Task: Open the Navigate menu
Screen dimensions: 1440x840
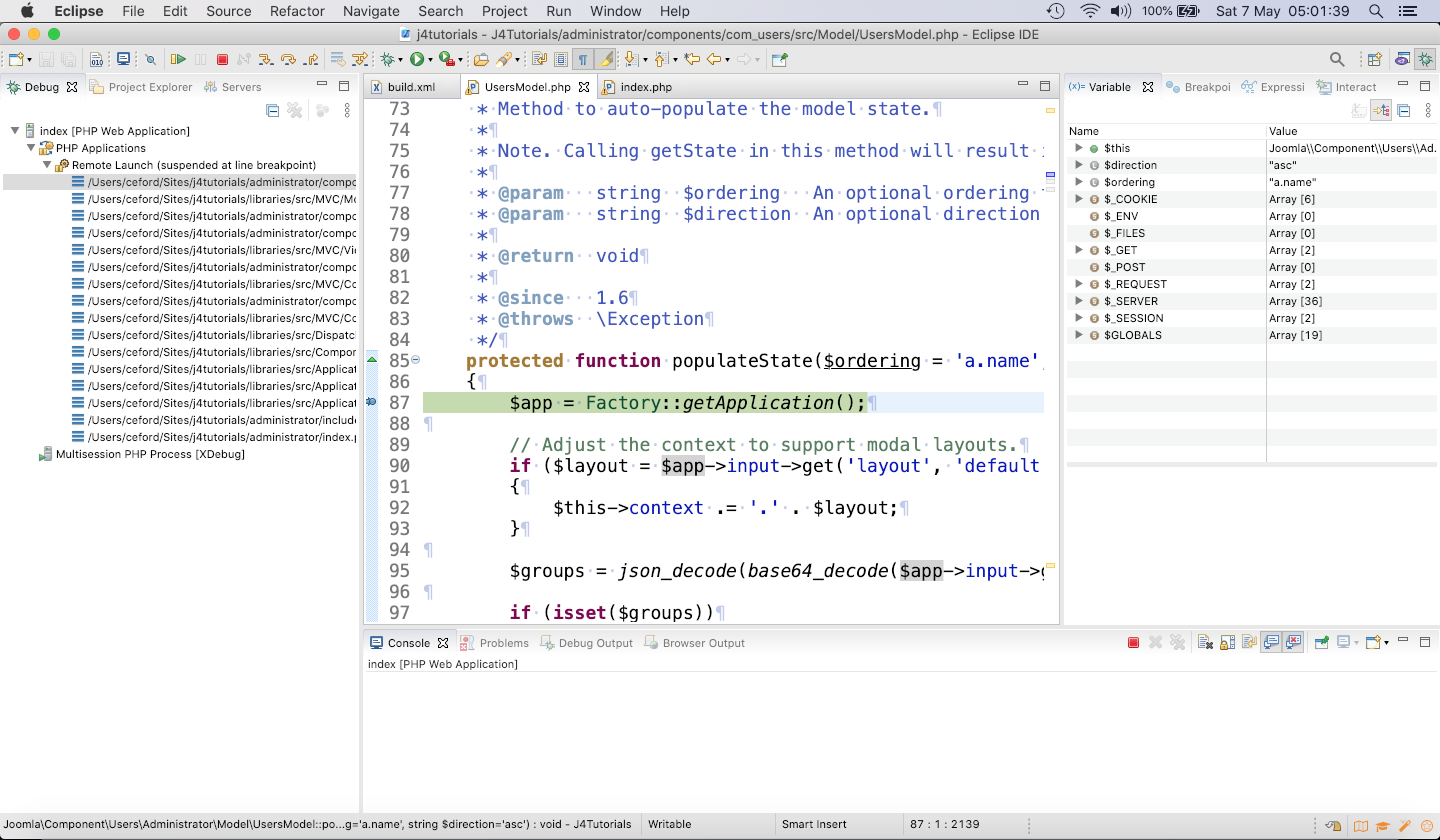Action: (x=371, y=12)
